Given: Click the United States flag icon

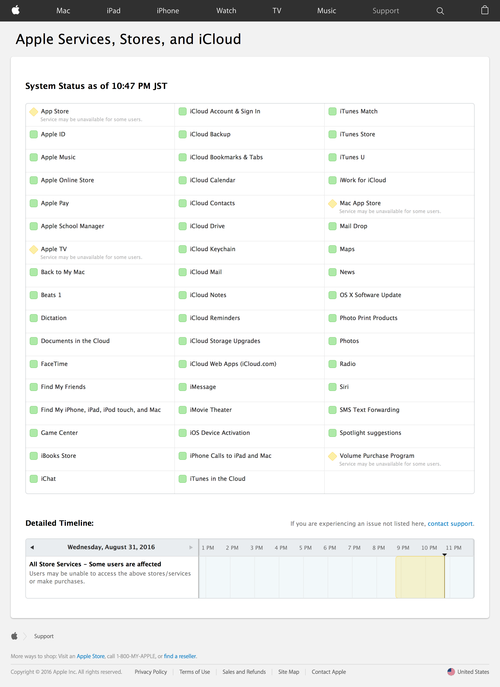Looking at the screenshot, I should pos(451,672).
